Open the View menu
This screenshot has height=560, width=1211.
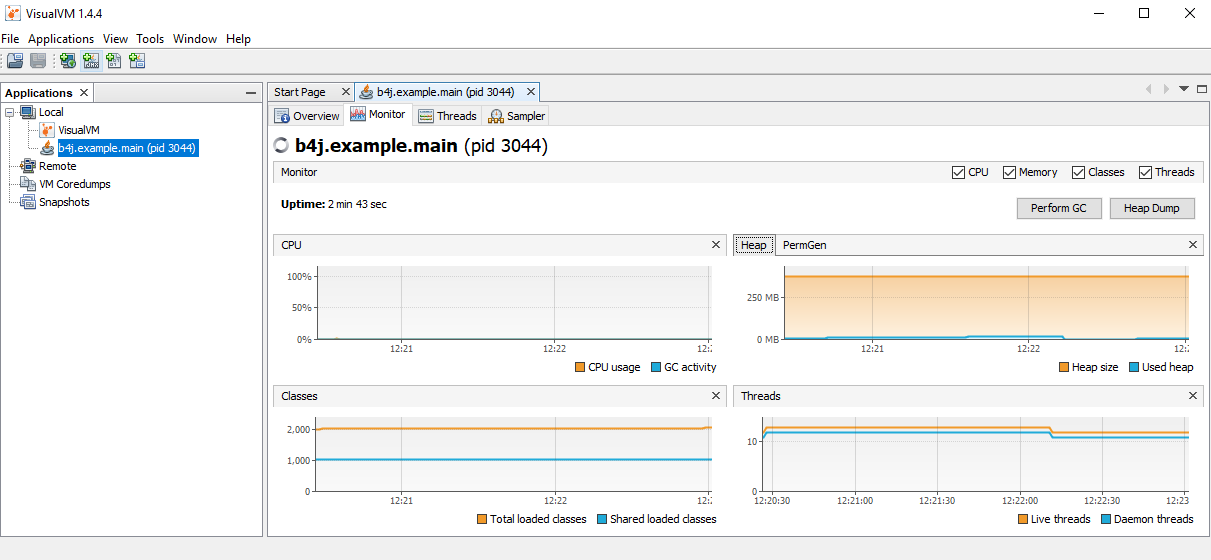[x=115, y=39]
